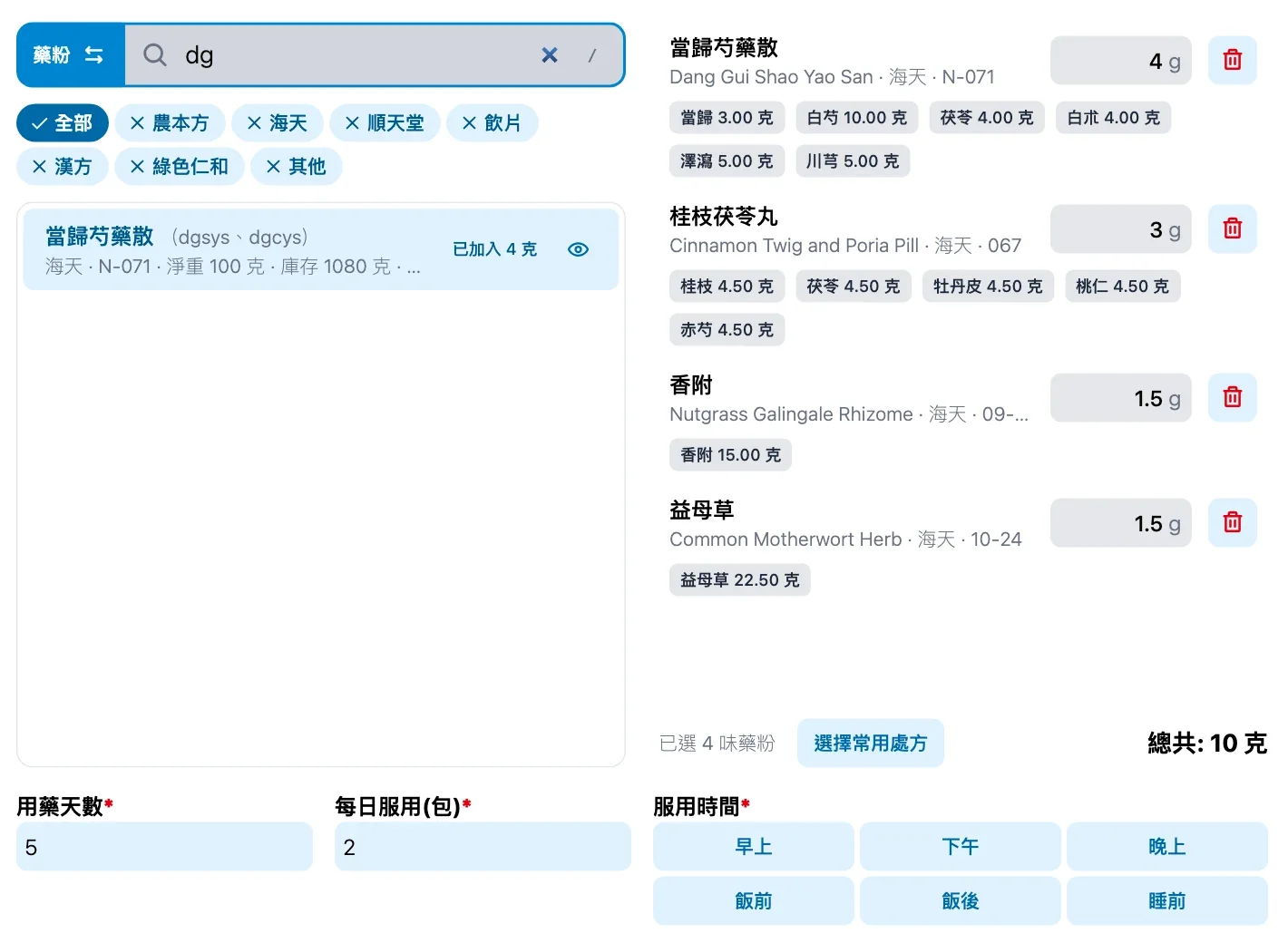
Task: View details via the eye icon for 當歸芍藥散
Action: tap(578, 249)
